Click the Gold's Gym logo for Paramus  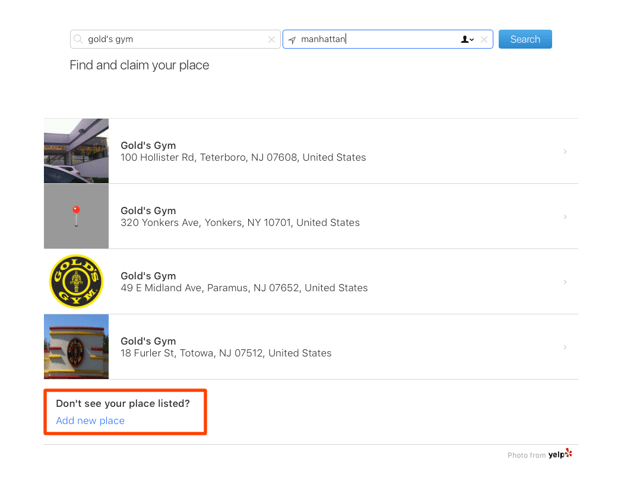click(76, 281)
